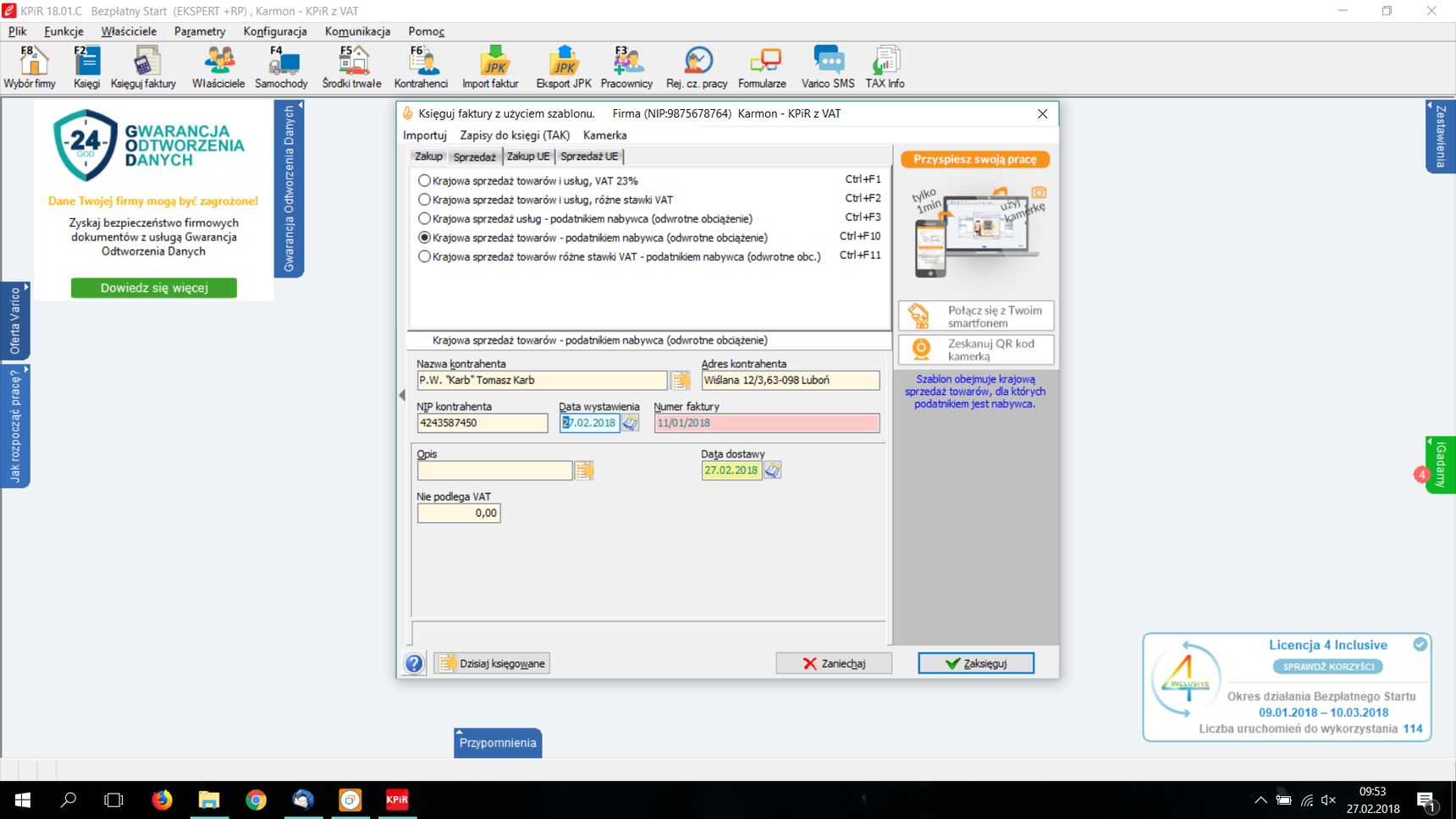Switch to KPiR app in taskbar
This screenshot has height=819, width=1456.
pyautogui.click(x=397, y=800)
